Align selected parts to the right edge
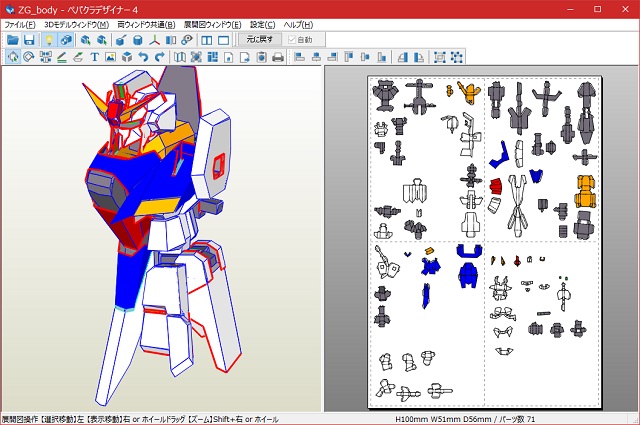Image resolution: width=640 pixels, height=425 pixels. [x=332, y=57]
